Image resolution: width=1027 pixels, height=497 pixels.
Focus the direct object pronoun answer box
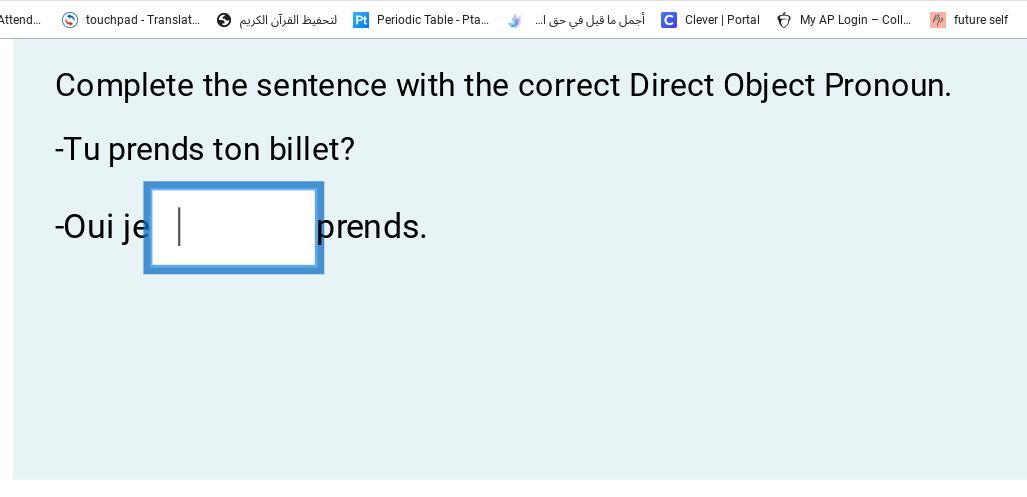coord(233,227)
